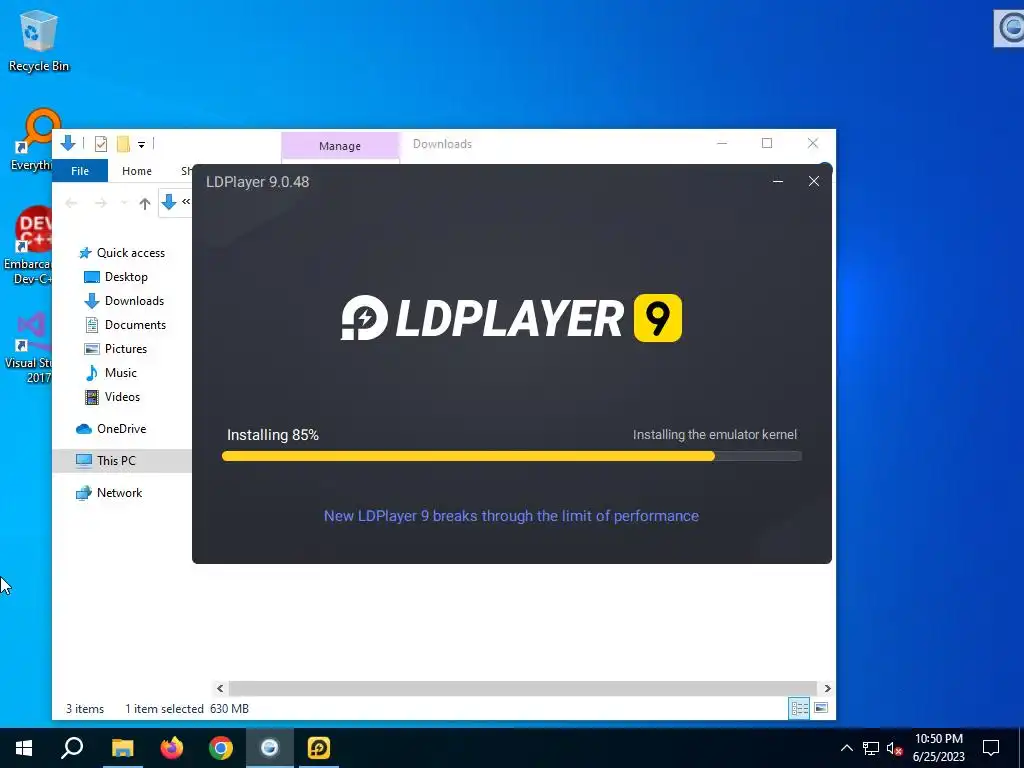The image size is (1024, 768).
Task: Open the clock showing 10:50 PM
Action: point(938,748)
